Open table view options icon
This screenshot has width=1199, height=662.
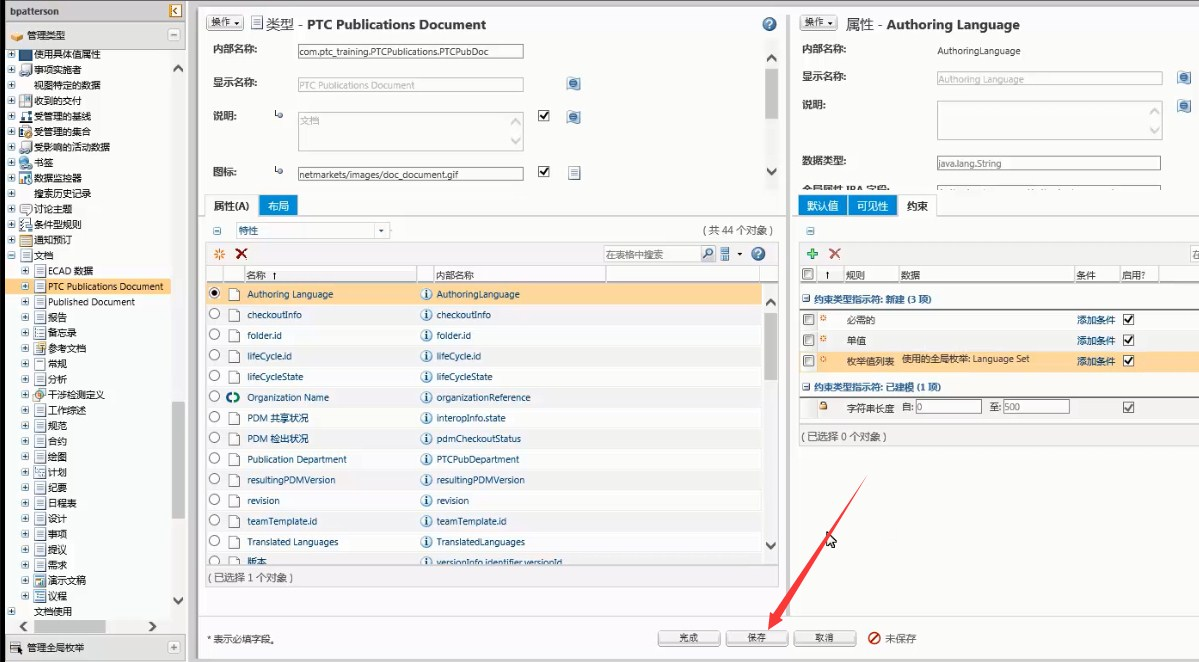[x=726, y=254]
